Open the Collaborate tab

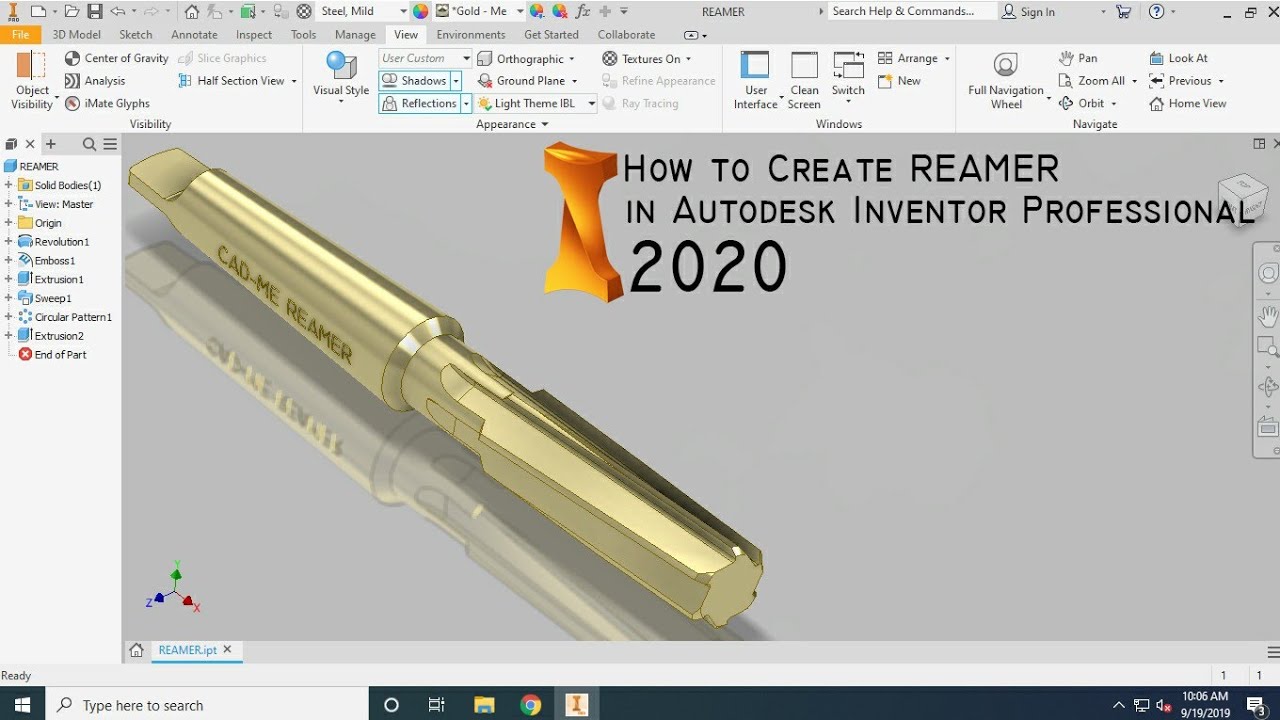point(626,34)
